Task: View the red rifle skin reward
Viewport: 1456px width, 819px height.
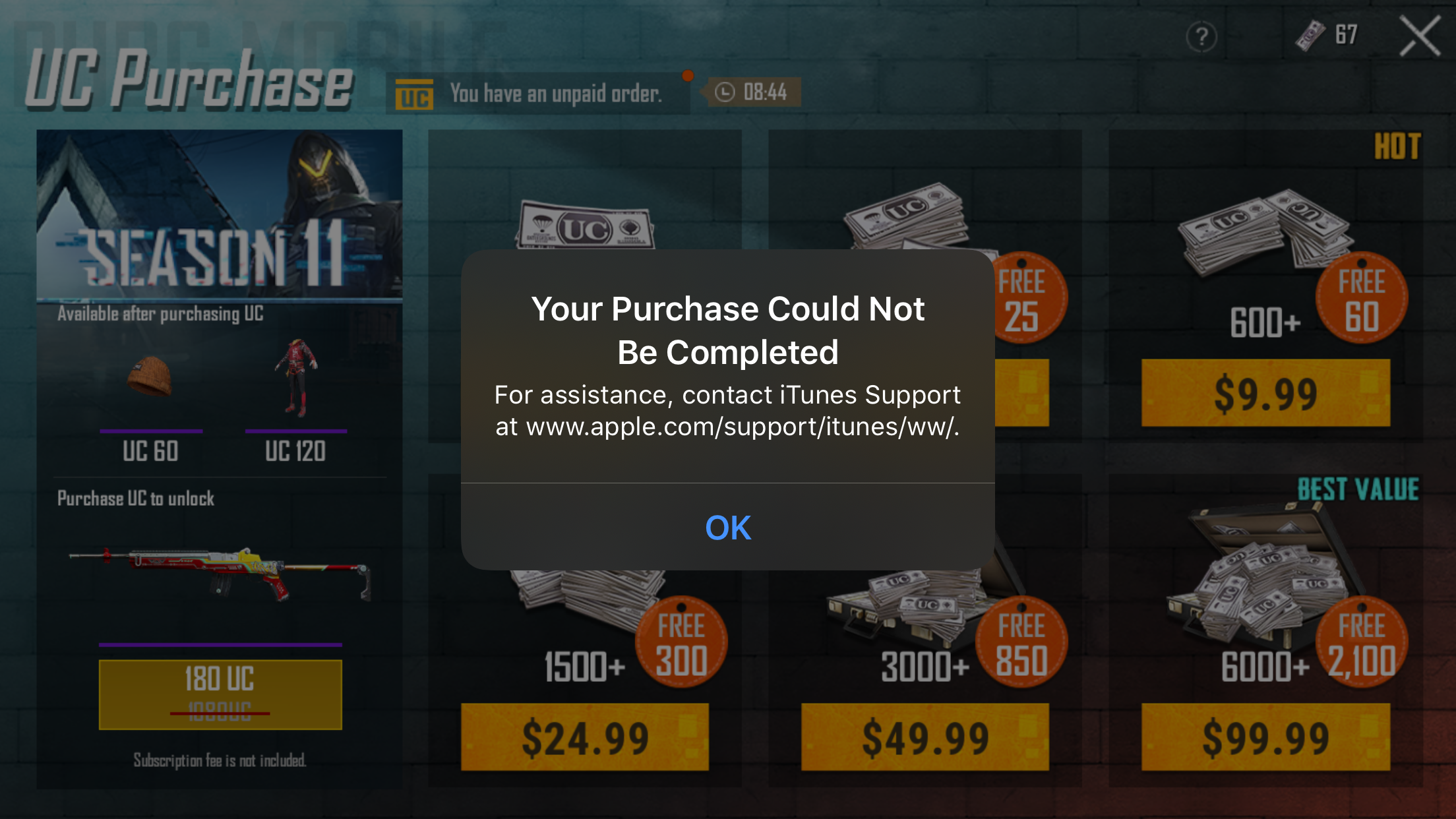Action: 220,574
